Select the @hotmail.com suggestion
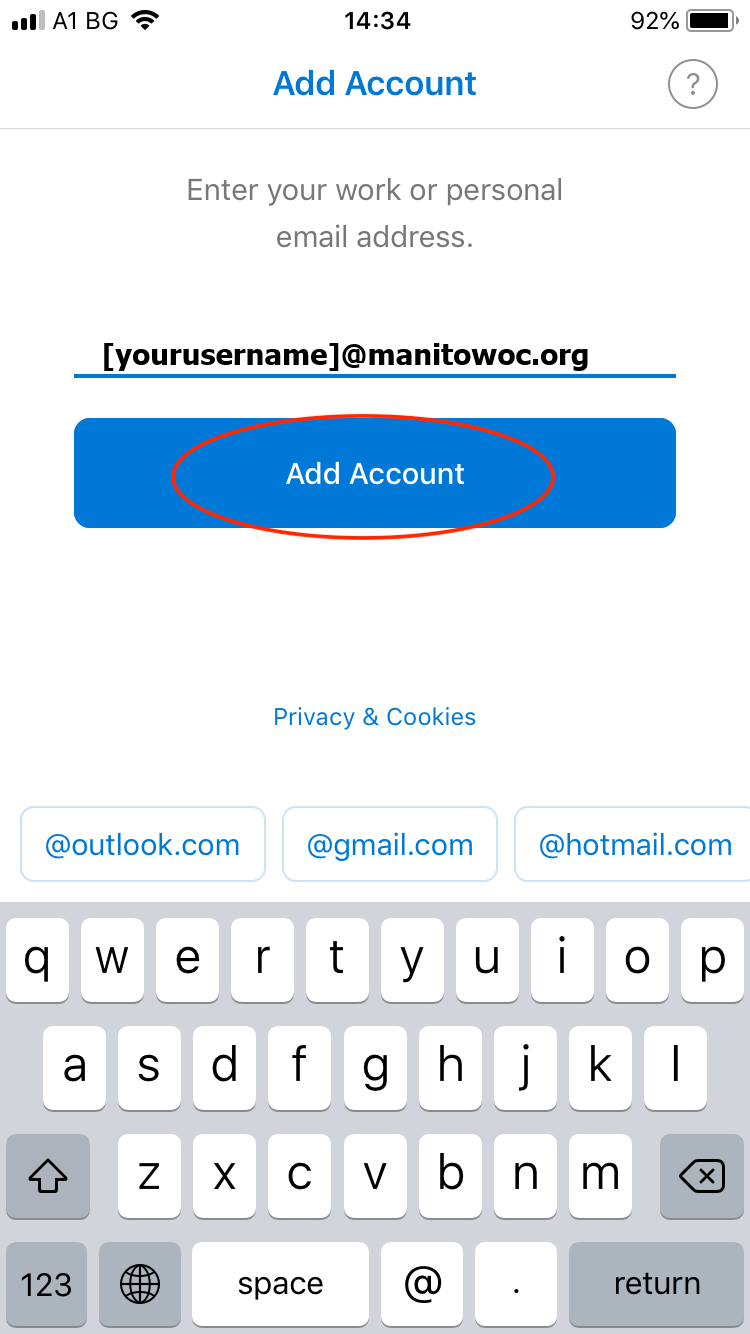The width and height of the screenshot is (750, 1334). pyautogui.click(x=634, y=845)
